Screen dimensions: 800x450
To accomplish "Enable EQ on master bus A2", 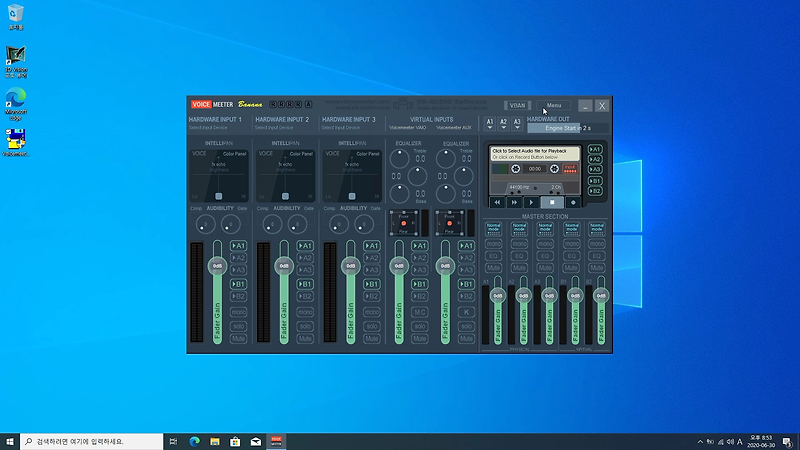I will [x=519, y=256].
